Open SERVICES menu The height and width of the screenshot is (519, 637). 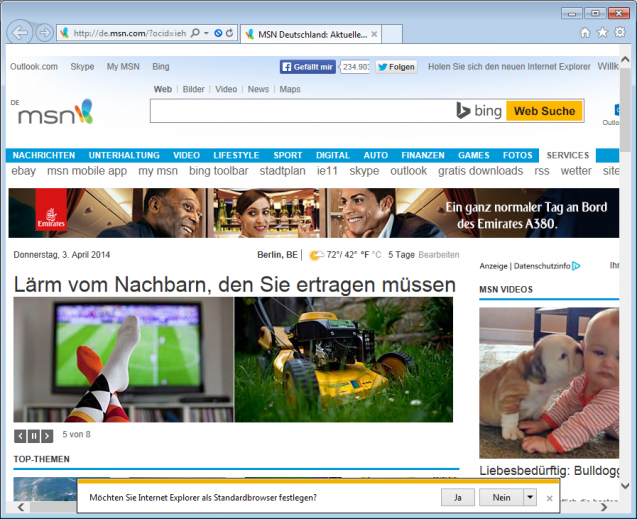point(568,155)
